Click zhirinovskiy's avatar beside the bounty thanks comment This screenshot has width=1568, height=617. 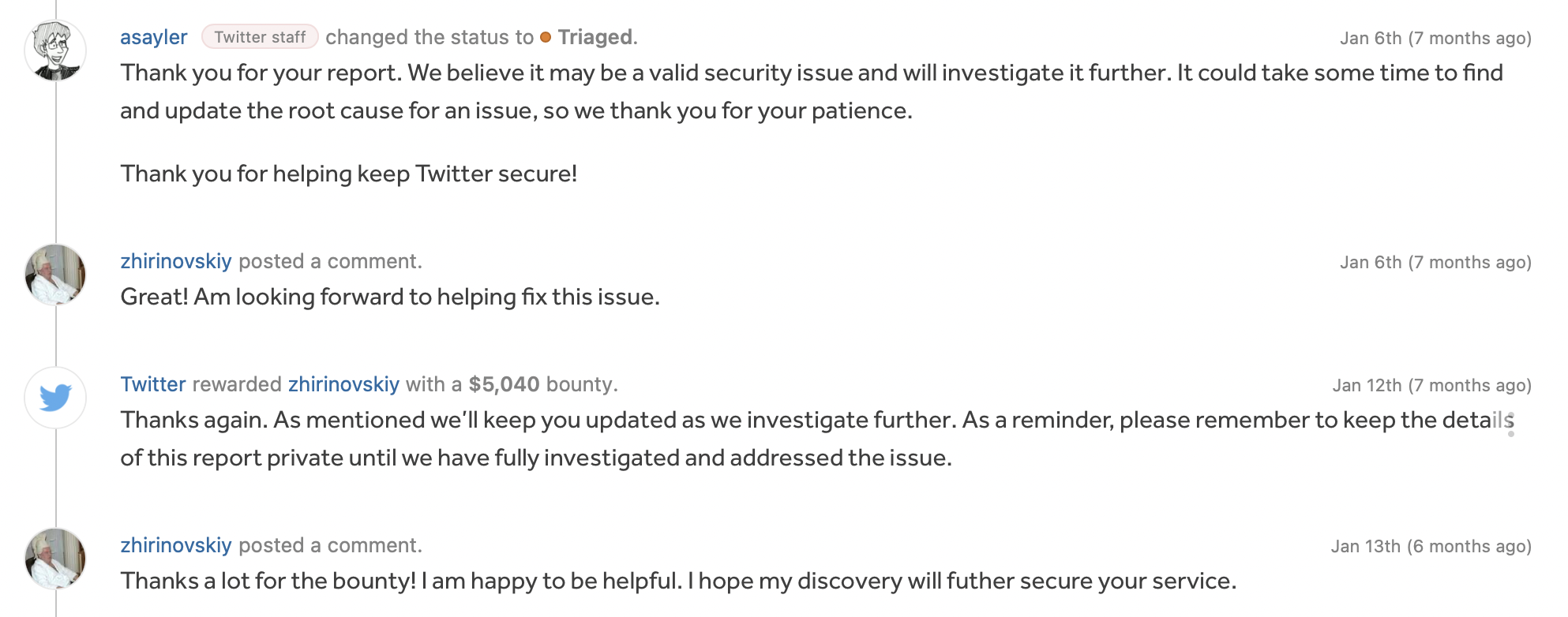55,559
